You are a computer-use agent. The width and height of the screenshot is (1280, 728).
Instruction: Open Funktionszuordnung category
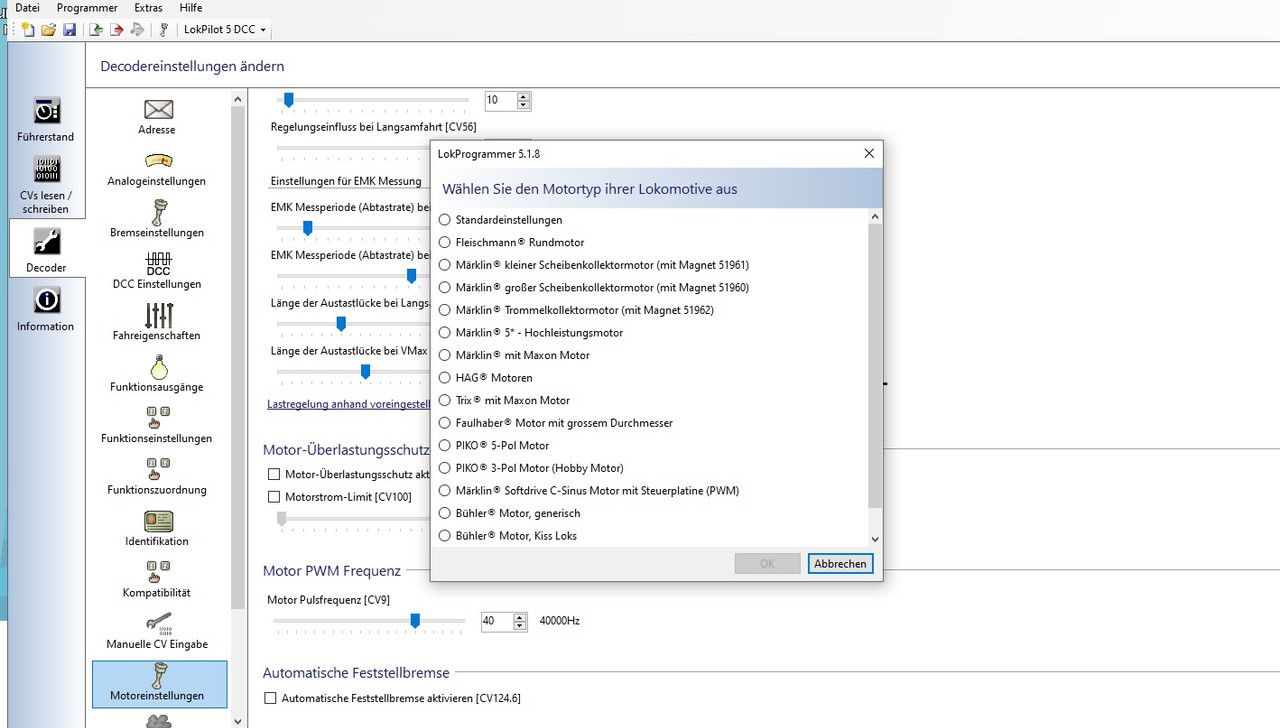pyautogui.click(x=157, y=477)
